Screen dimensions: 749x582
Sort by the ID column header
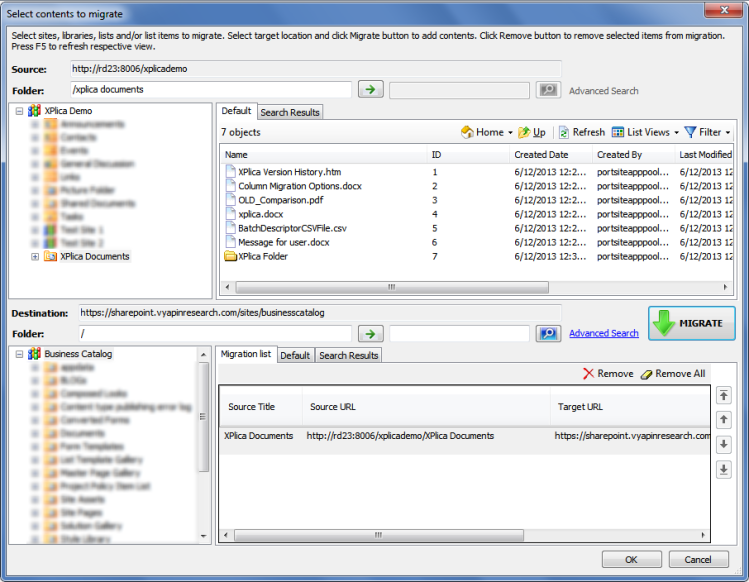click(x=468, y=155)
